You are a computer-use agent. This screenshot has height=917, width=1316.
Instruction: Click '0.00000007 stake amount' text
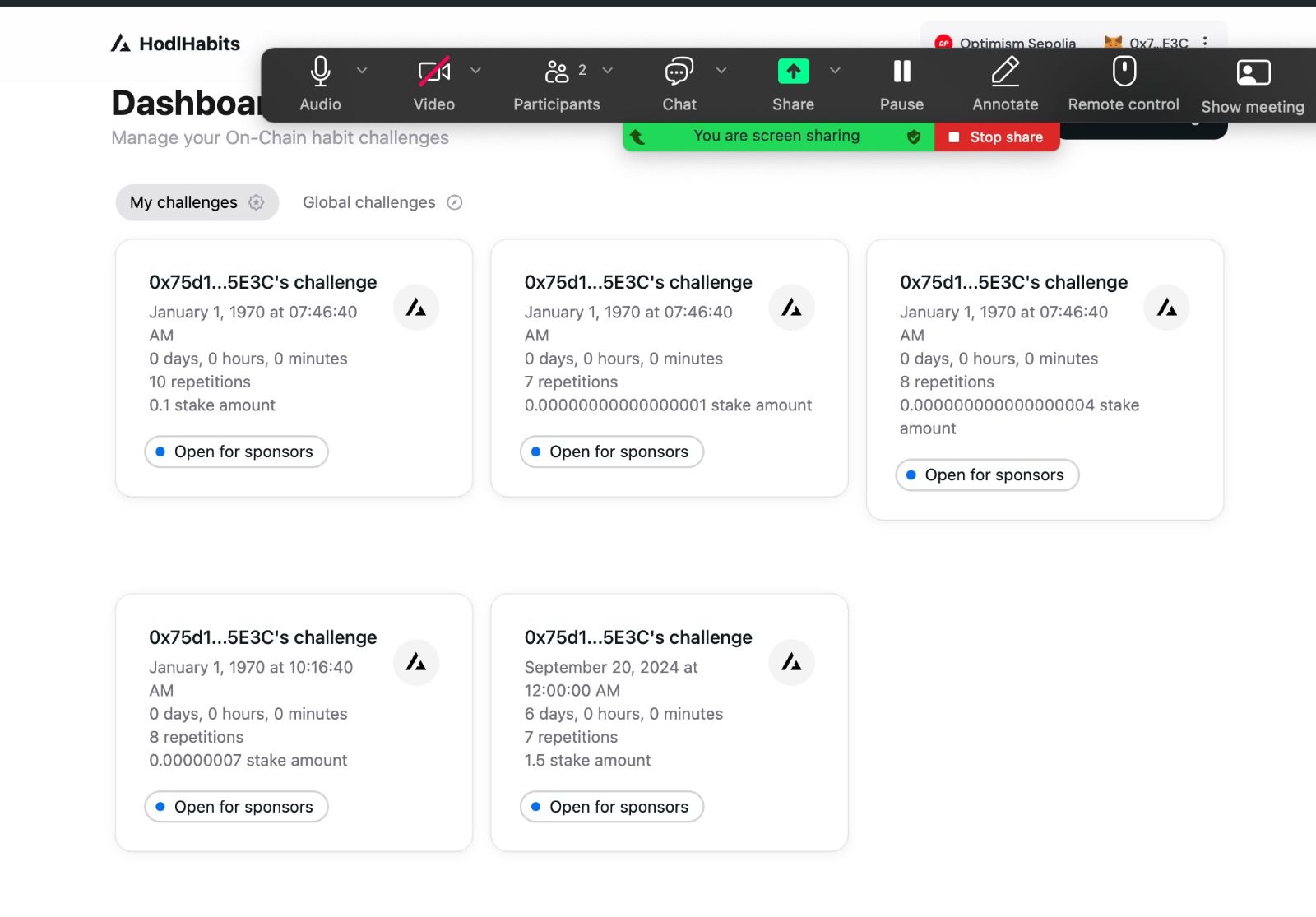pyautogui.click(x=248, y=760)
